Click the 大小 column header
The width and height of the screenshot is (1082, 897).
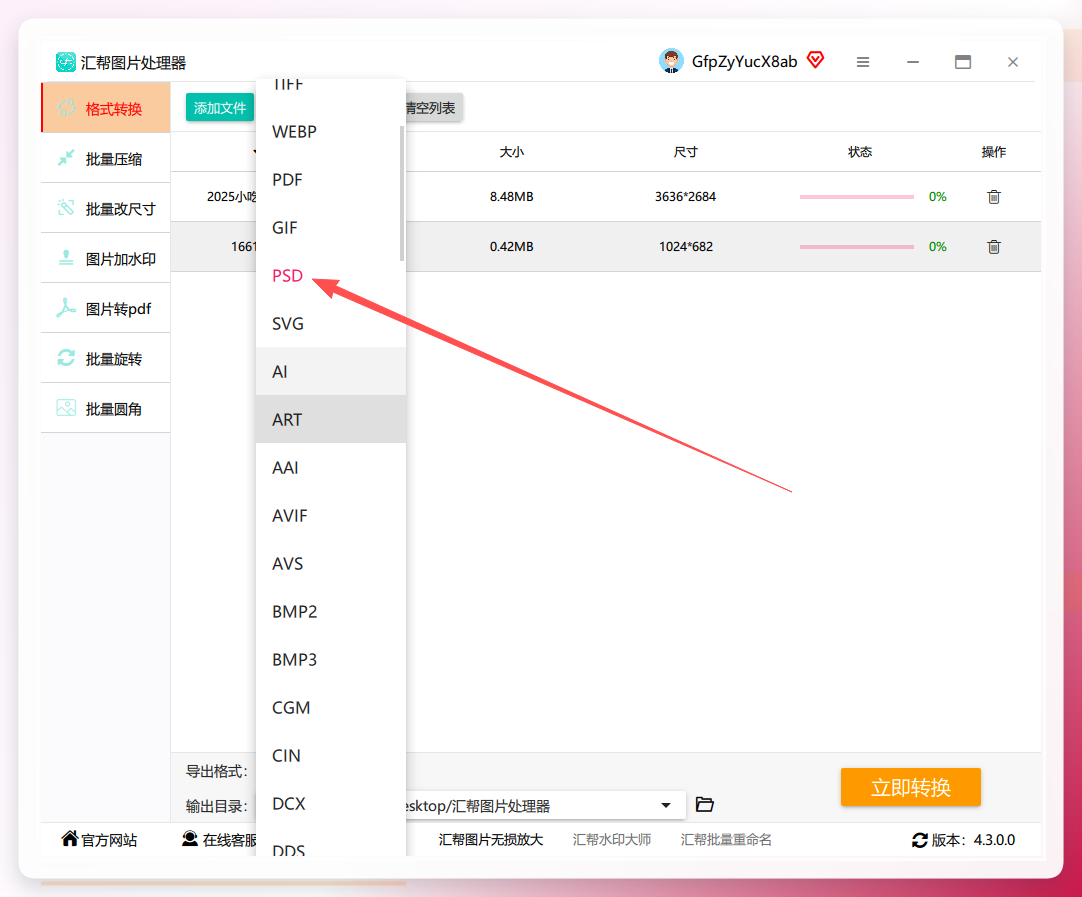pyautogui.click(x=511, y=152)
